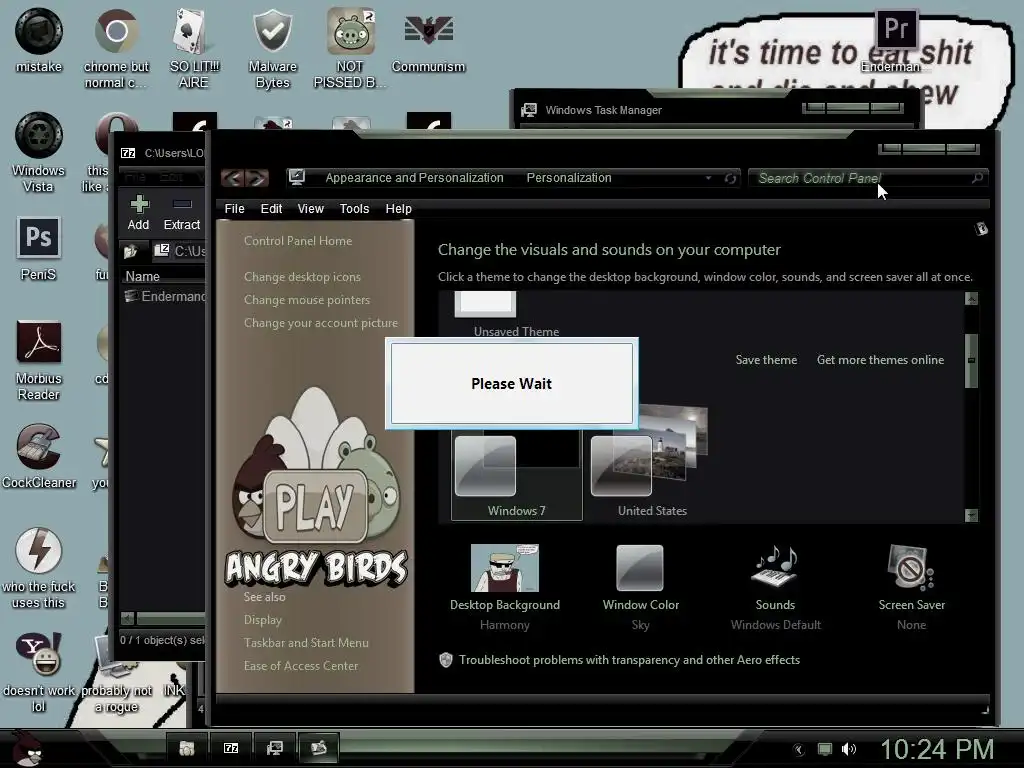Open Malware Bytes desktop shortcut
The height and width of the screenshot is (768, 1024).
272,48
